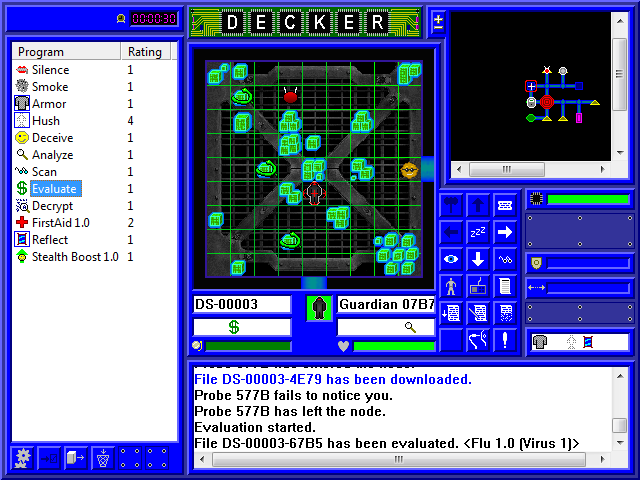Click the red bullseye node on map
The width and height of the screenshot is (640, 480).
[x=547, y=102]
